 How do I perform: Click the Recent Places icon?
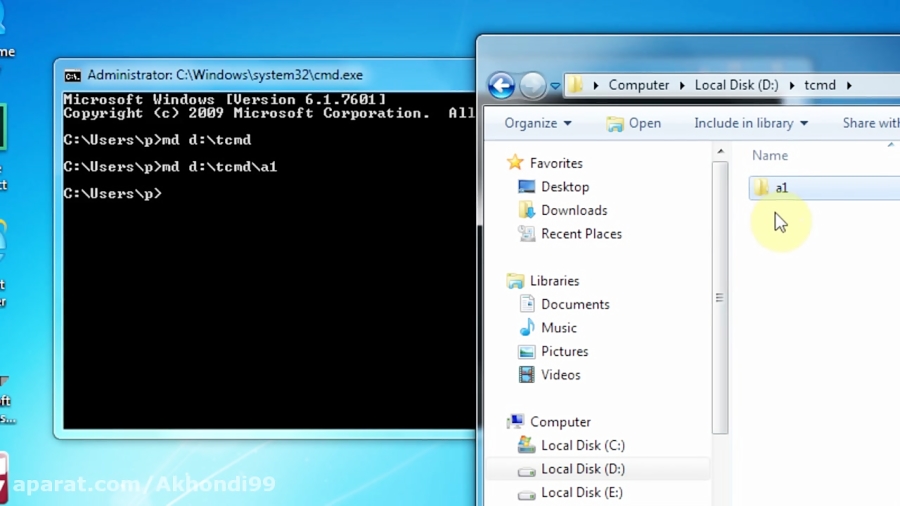point(526,233)
